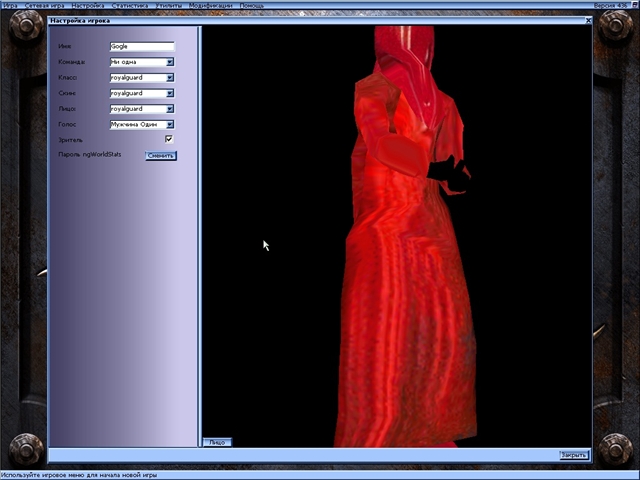Open the Утилиты menu
This screenshot has height=480, width=640.
(x=168, y=5)
